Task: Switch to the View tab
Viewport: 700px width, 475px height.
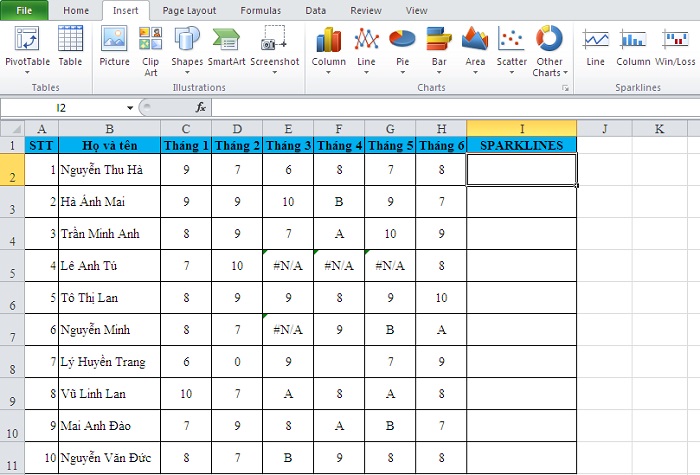Action: (417, 10)
